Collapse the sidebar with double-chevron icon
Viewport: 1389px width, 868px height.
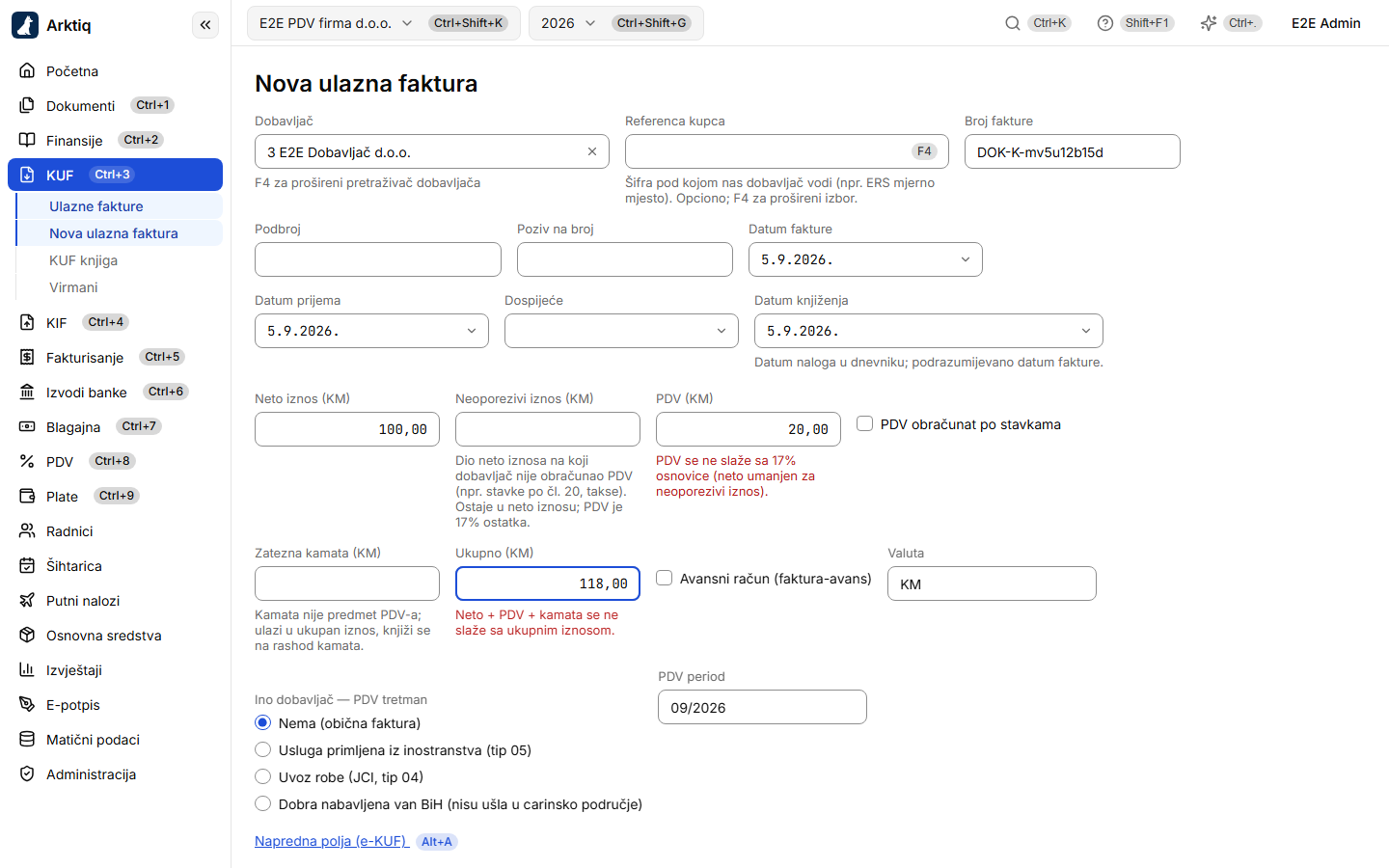pos(205,25)
